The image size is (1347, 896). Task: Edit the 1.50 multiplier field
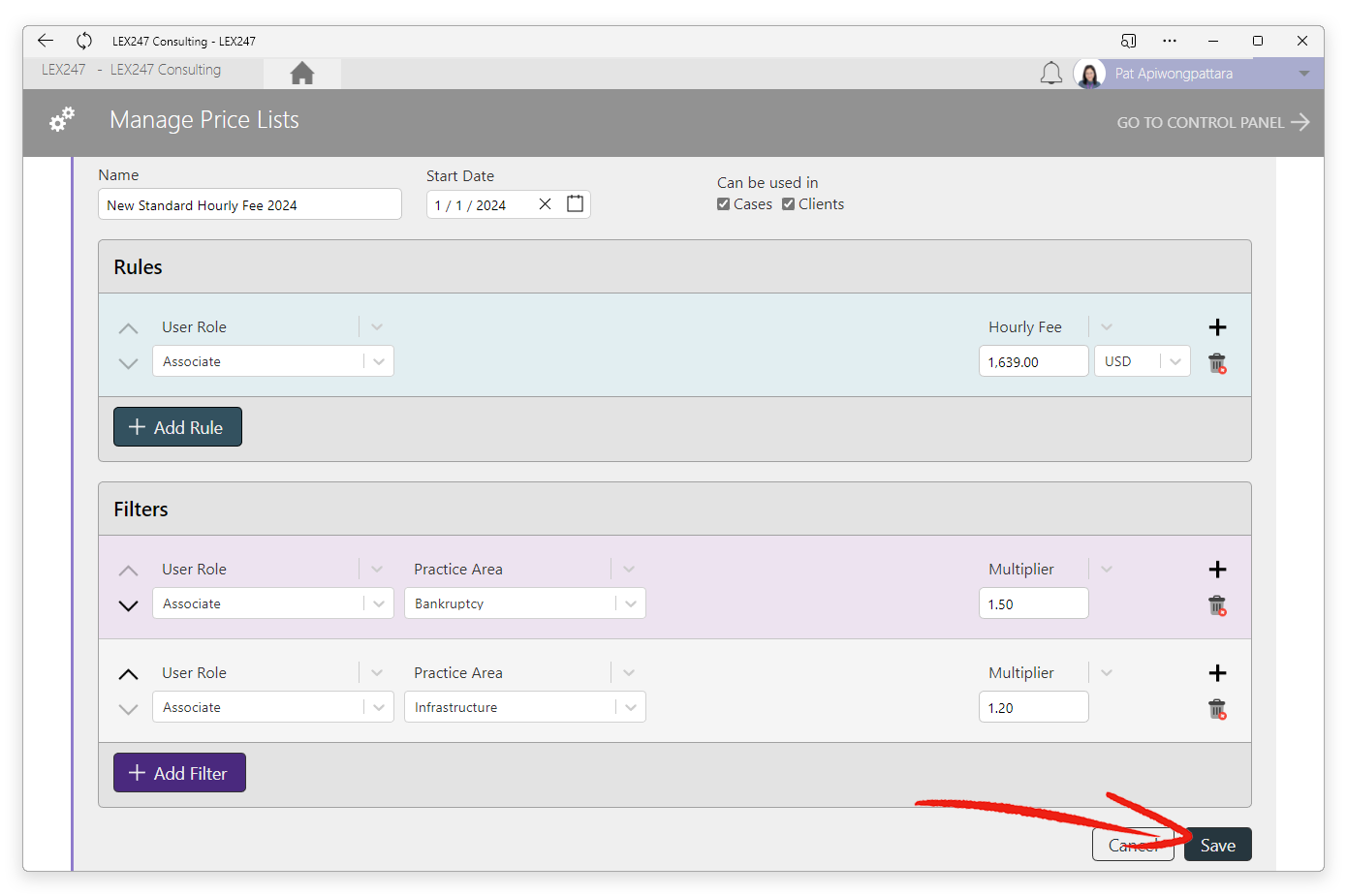click(x=1034, y=603)
